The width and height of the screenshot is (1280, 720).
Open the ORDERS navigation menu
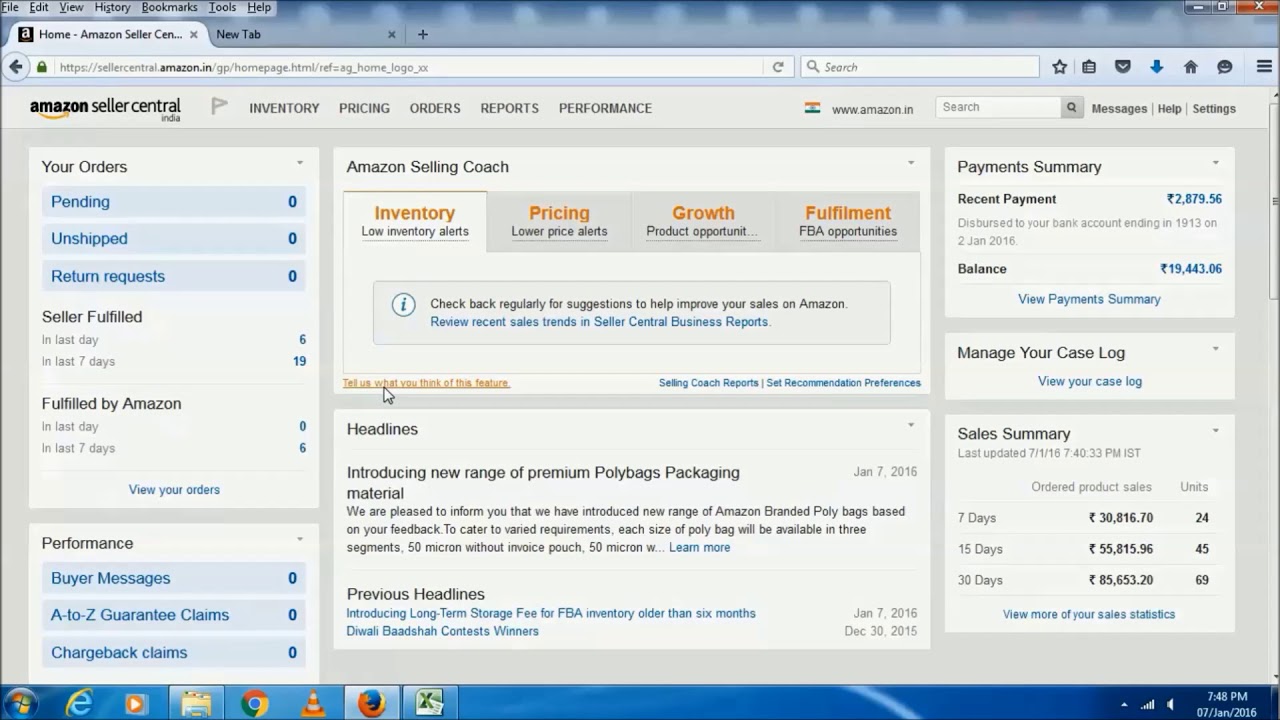[435, 108]
